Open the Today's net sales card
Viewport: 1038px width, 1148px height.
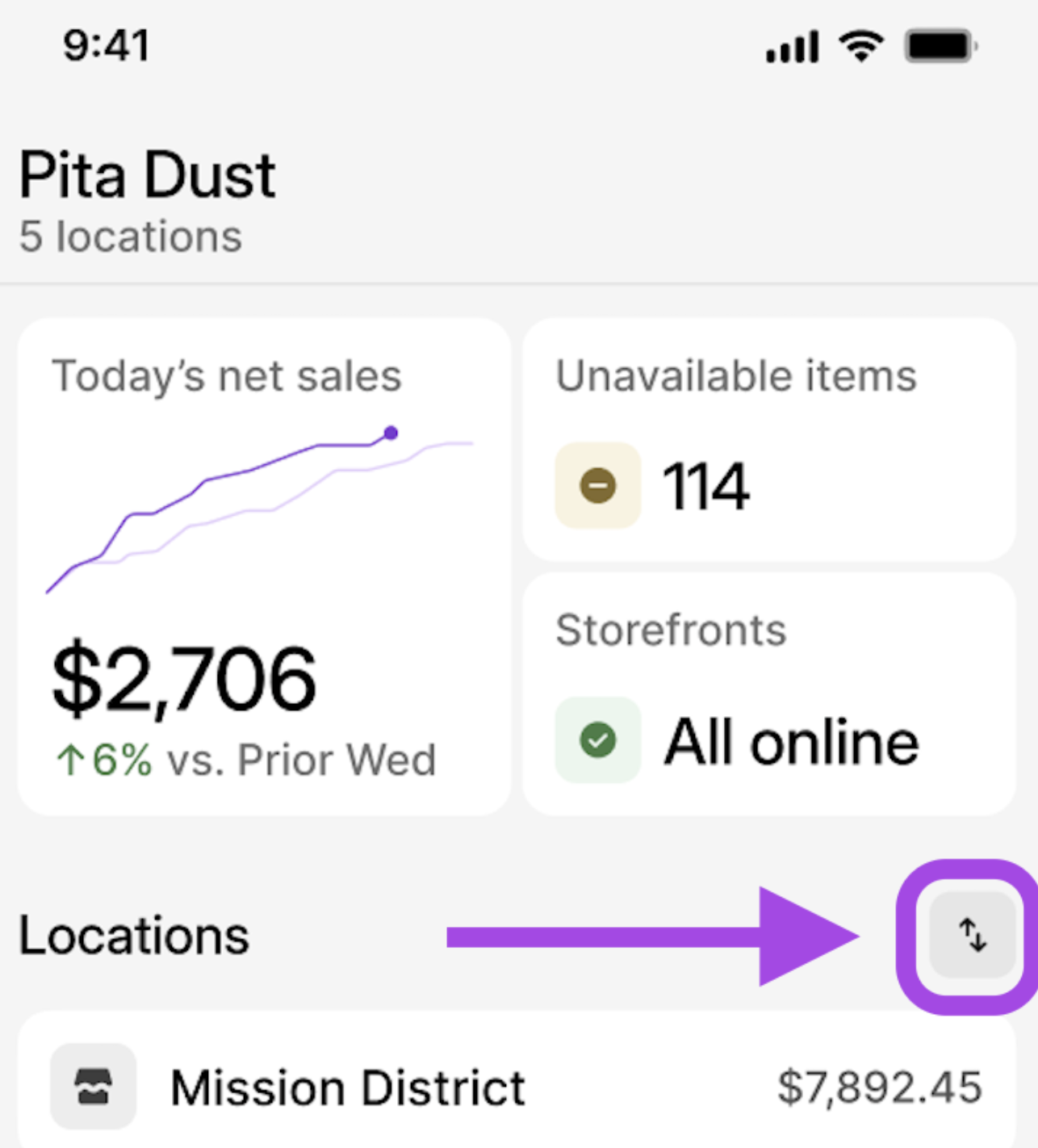[264, 565]
